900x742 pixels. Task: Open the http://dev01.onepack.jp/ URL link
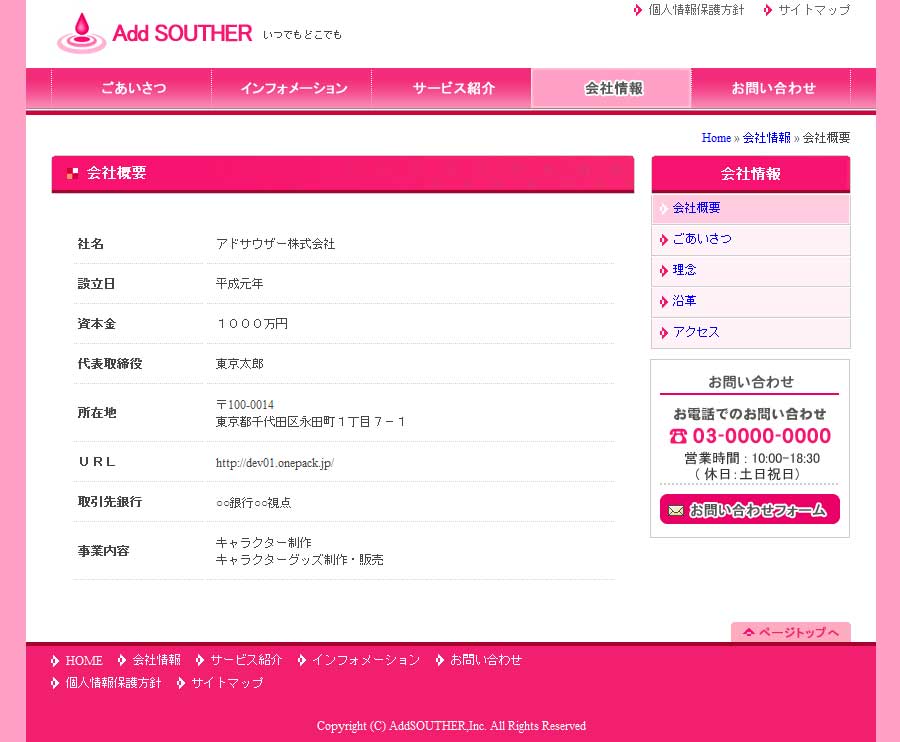tap(274, 463)
